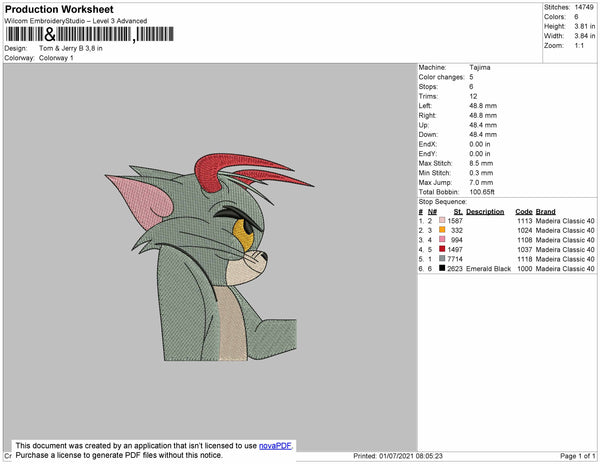Click the 'Stop Sequence:' heading

[443, 202]
